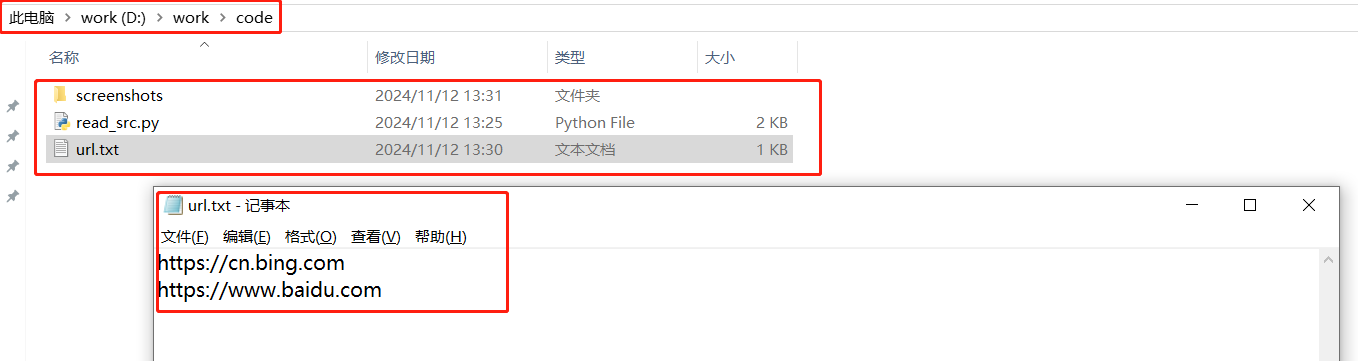Click the url.txt text document icon
This screenshot has width=1358, height=361.
point(60,149)
